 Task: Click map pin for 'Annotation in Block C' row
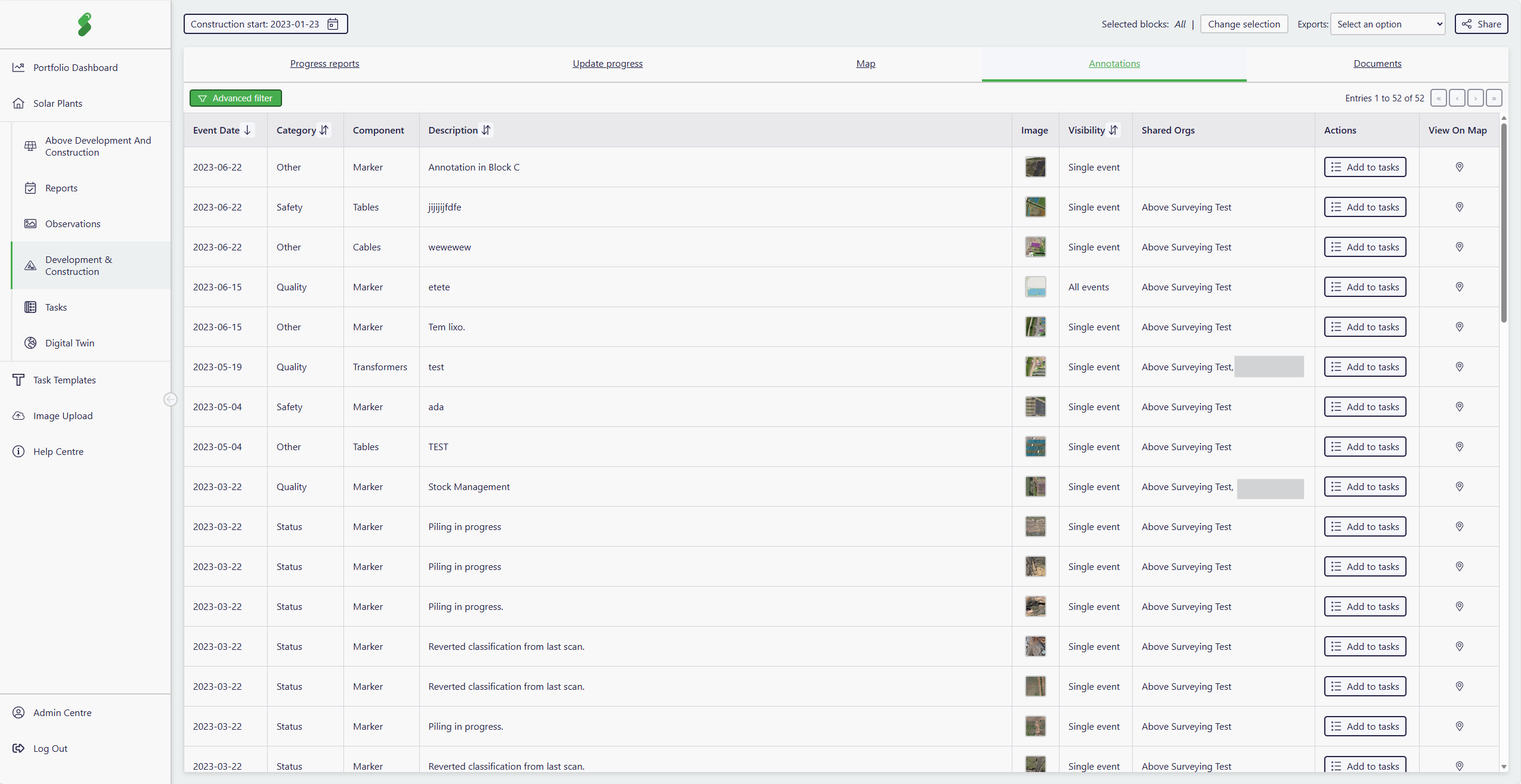1459,167
